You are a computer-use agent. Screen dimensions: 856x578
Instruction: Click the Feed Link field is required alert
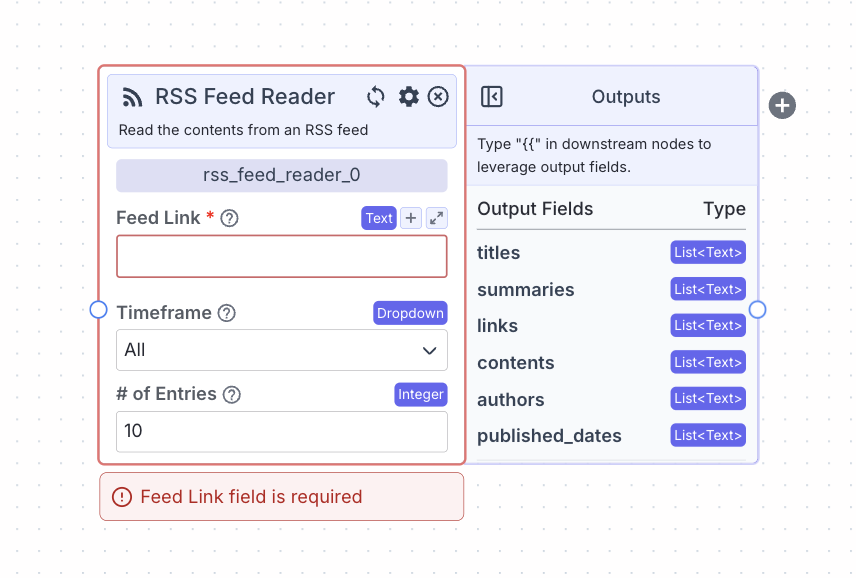(281, 496)
